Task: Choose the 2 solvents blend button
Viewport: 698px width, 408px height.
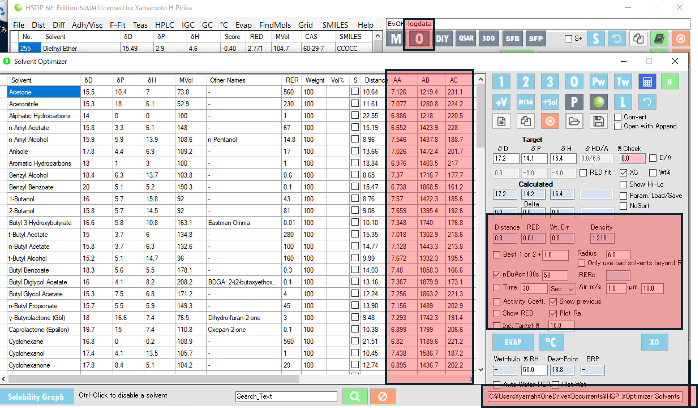Action: pyautogui.click(x=525, y=81)
